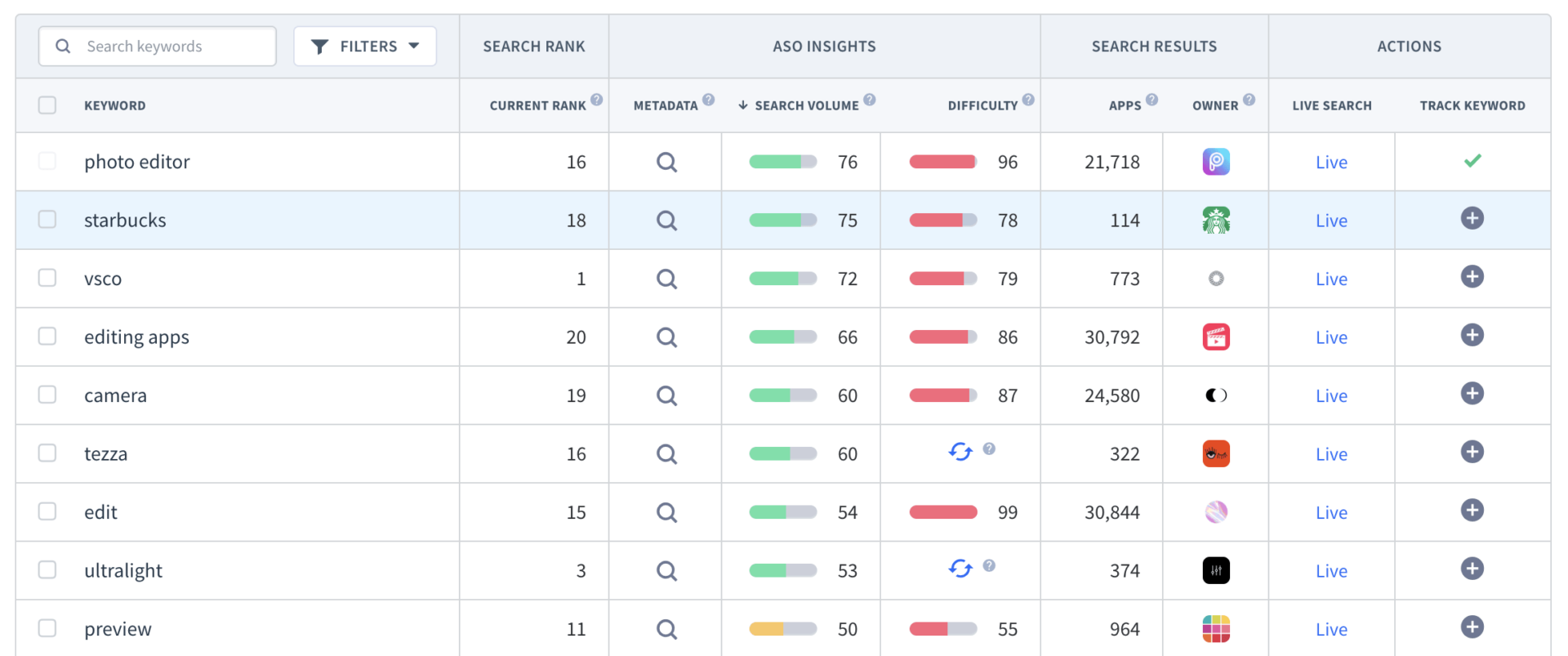Open owner app icon in edit row
Image resolution: width=1568 pixels, height=656 pixels.
[1216, 512]
